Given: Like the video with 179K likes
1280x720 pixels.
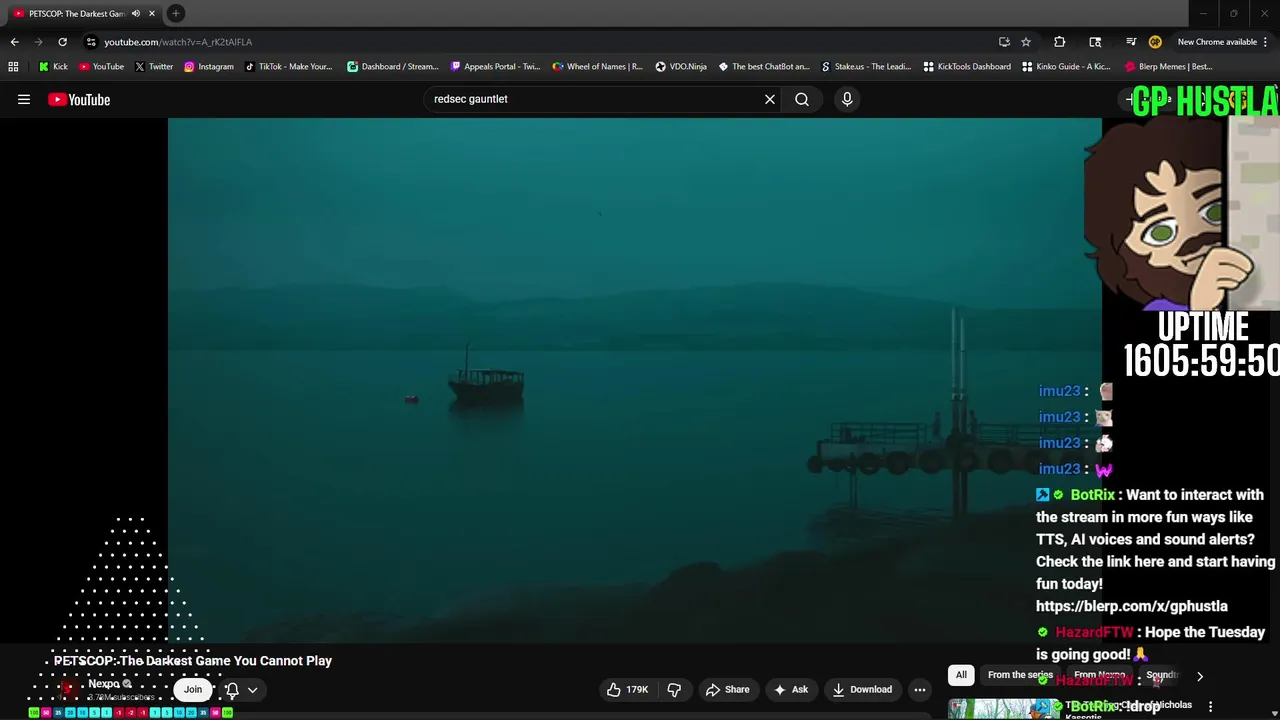Looking at the screenshot, I should [627, 689].
